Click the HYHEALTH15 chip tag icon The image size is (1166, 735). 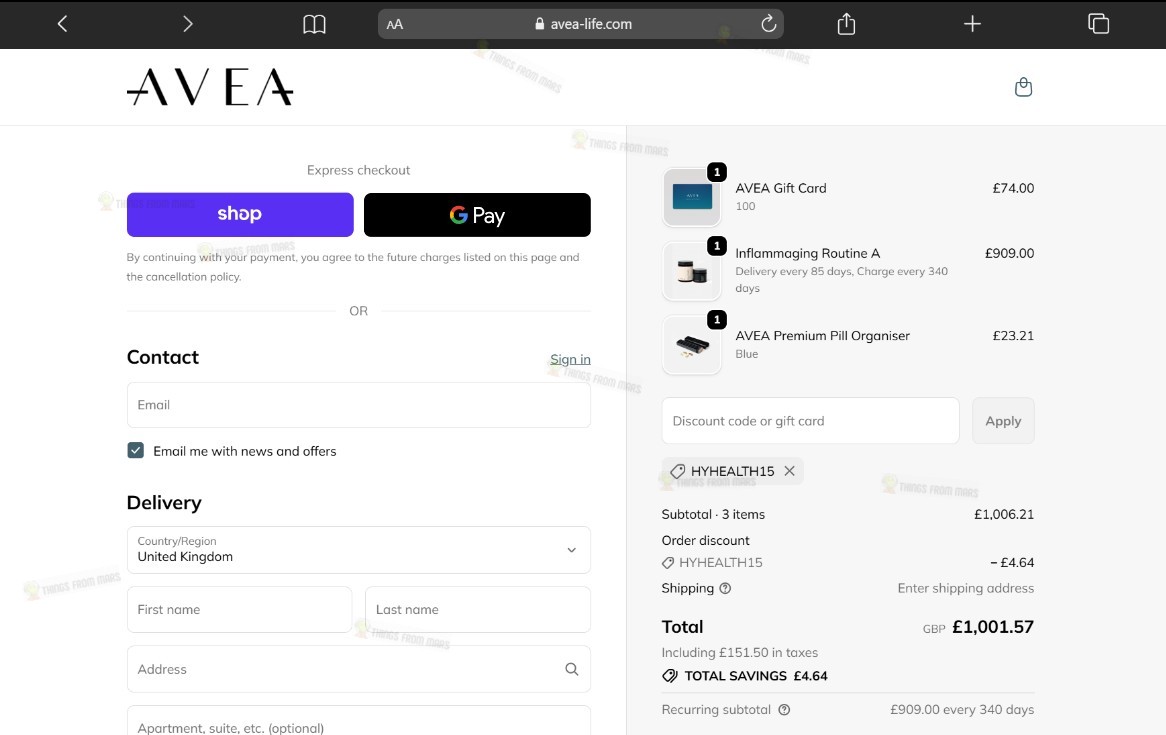click(x=677, y=471)
